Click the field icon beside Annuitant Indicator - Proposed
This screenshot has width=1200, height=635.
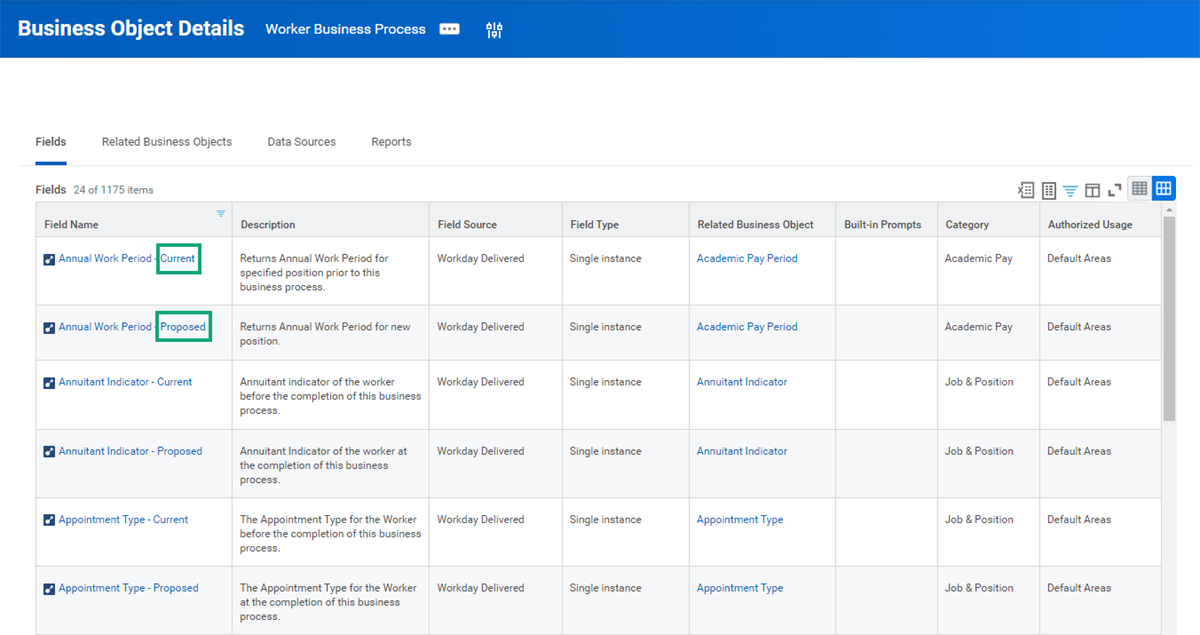50,452
